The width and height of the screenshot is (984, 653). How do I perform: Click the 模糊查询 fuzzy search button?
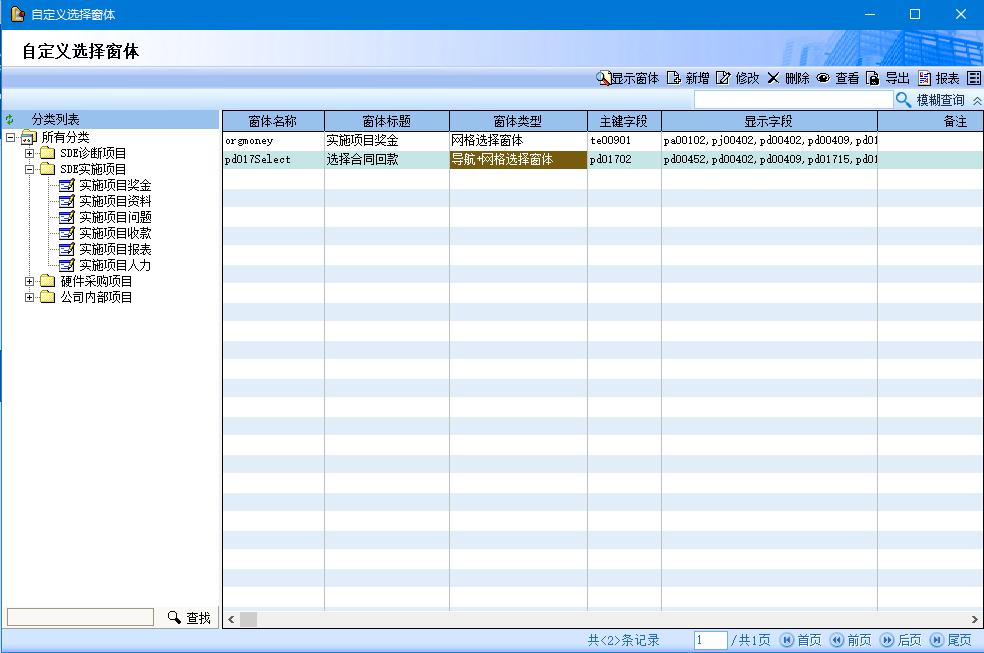tap(930, 100)
